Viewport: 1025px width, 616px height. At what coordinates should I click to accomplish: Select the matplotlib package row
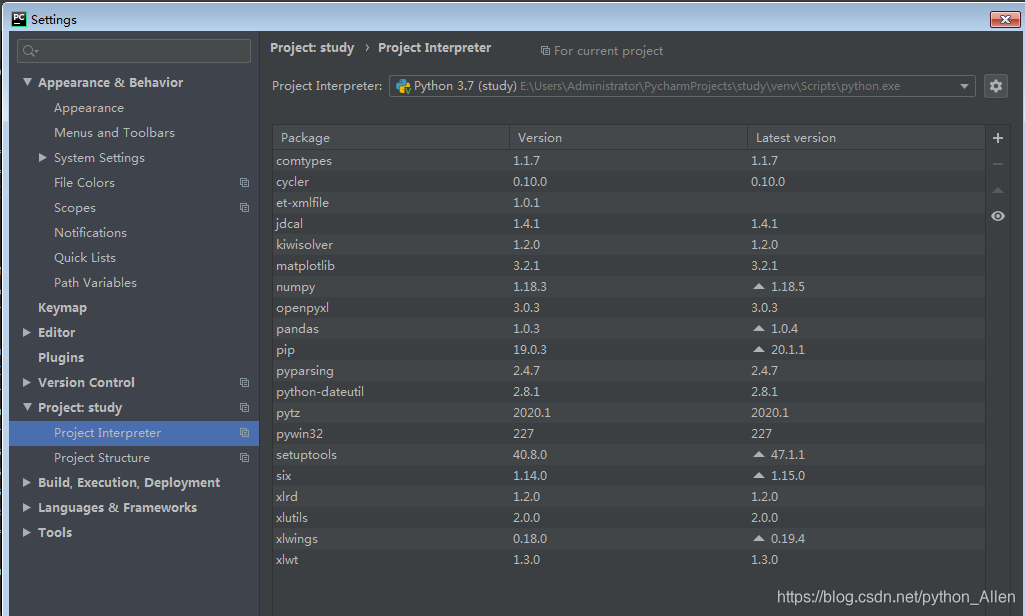point(629,265)
